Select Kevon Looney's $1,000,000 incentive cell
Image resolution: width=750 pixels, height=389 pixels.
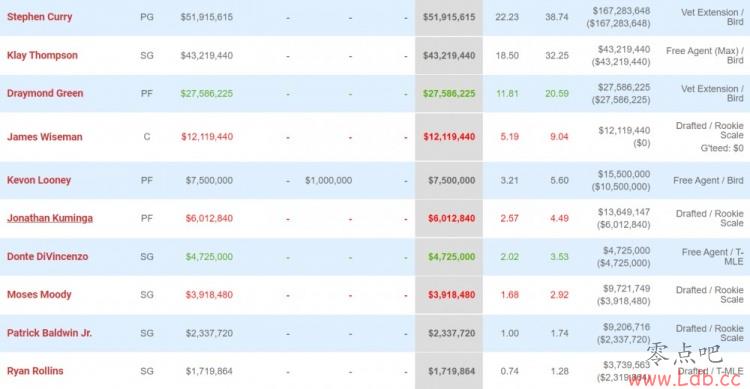pos(329,180)
